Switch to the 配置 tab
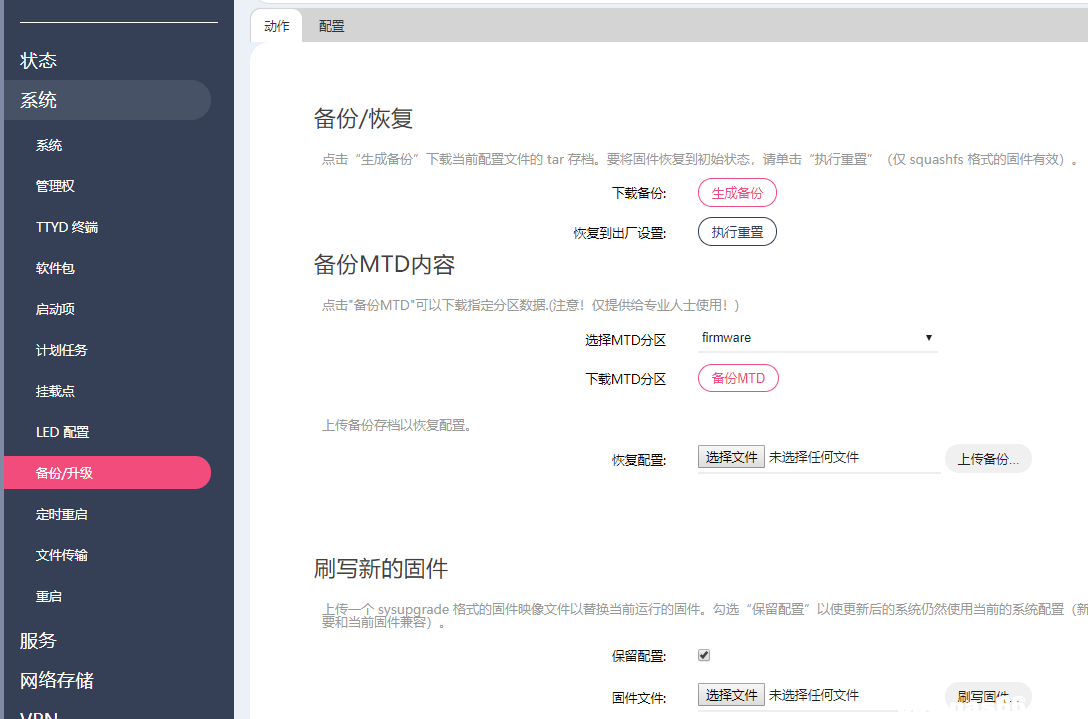Screen dimensions: 1088x719 click(331, 26)
